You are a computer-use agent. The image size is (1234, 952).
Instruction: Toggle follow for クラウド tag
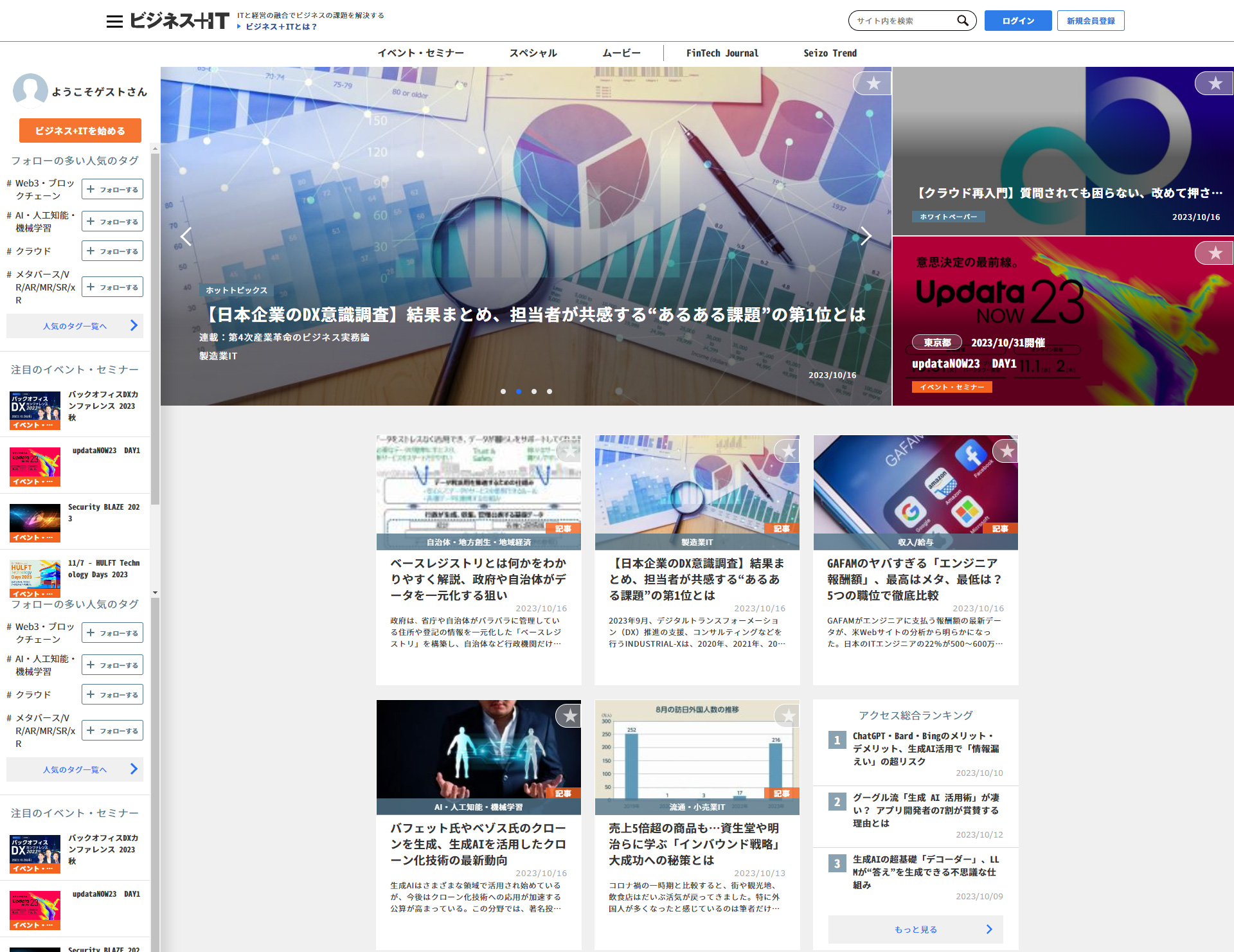click(x=112, y=251)
